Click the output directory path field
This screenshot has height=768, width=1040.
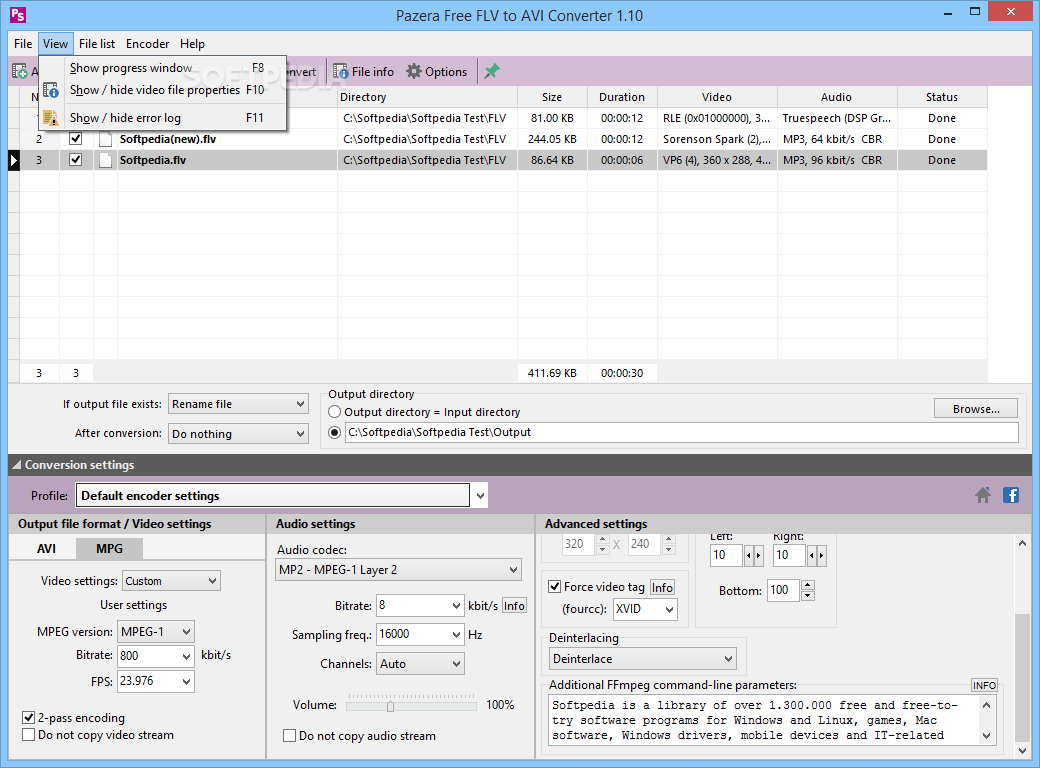coord(681,432)
